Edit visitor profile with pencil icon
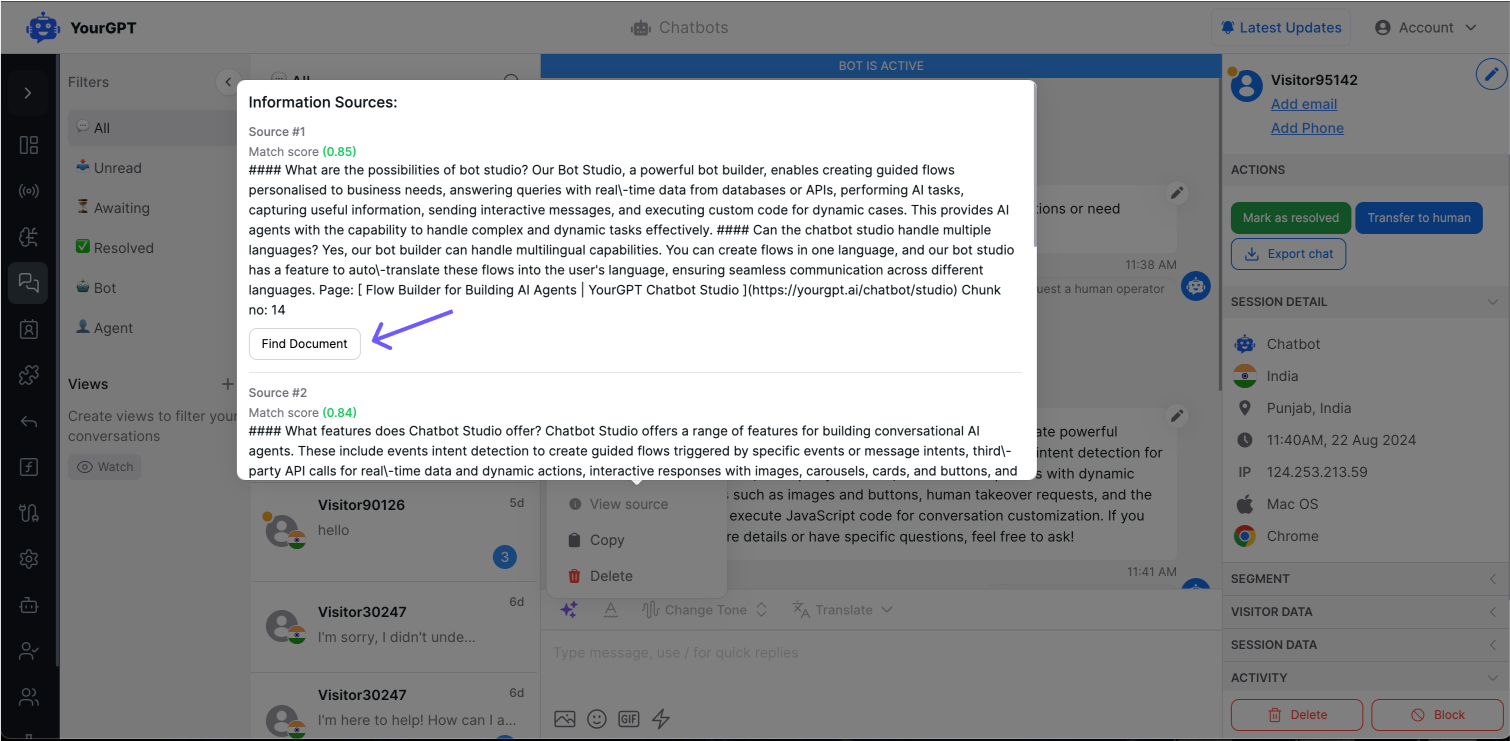The width and height of the screenshot is (1510, 741). [1491, 74]
